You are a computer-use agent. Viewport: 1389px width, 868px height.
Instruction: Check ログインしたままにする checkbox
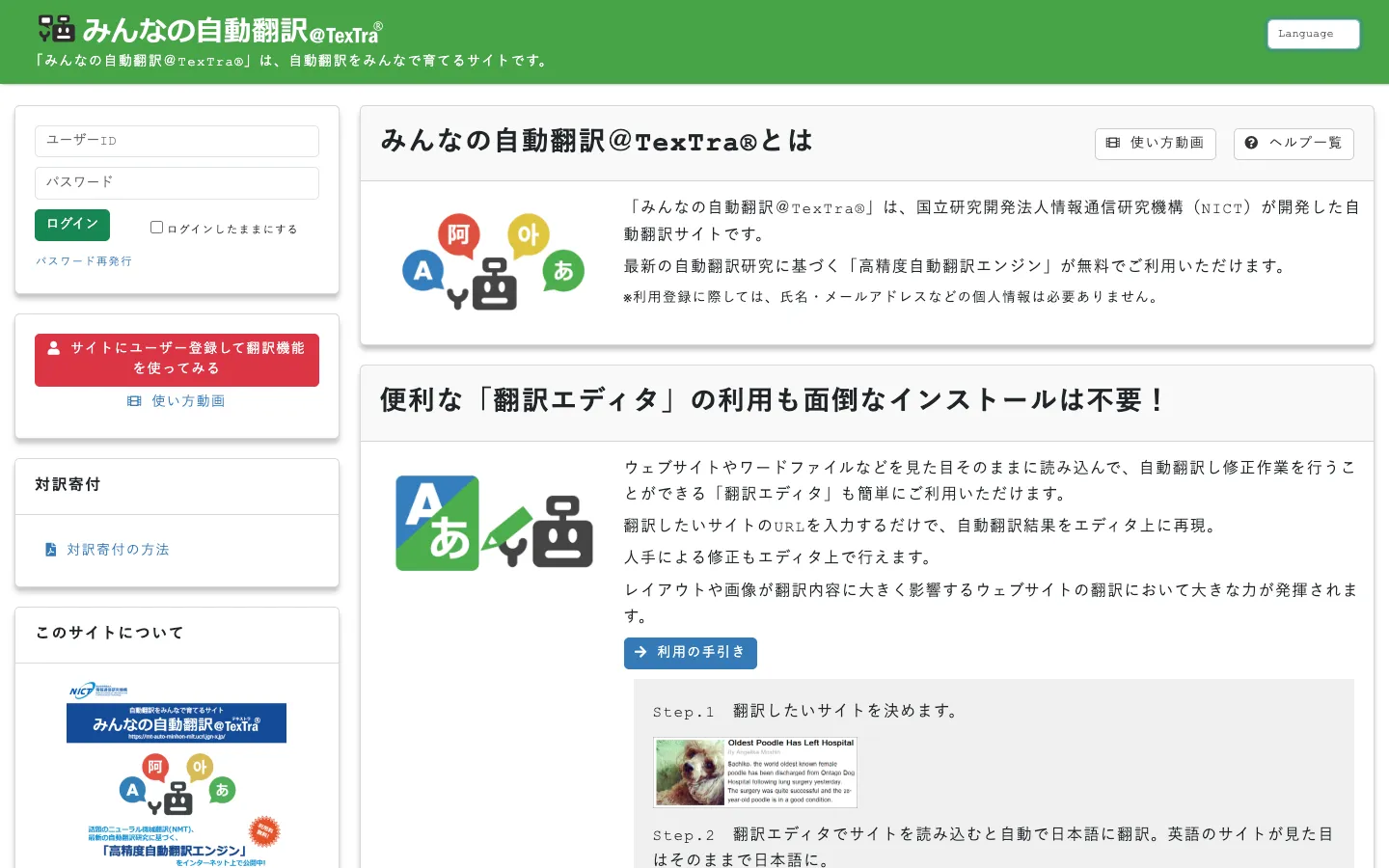click(x=156, y=228)
